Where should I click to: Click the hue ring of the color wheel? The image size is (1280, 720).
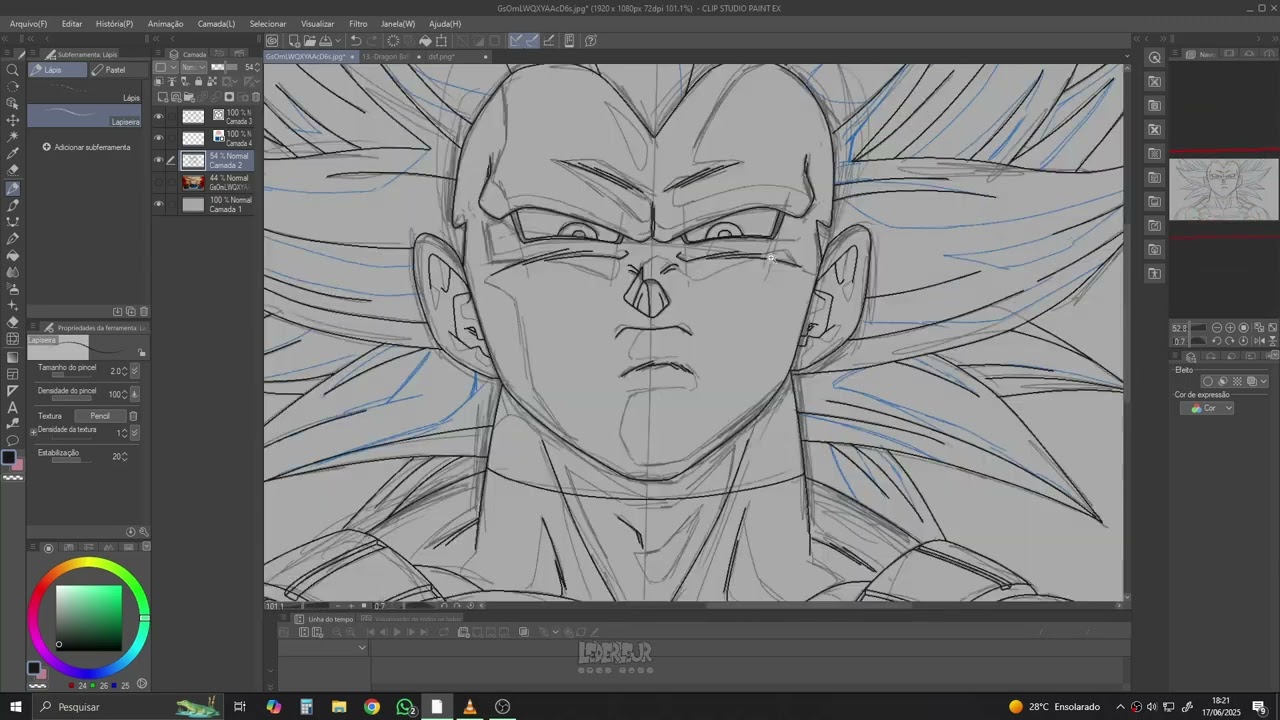(x=88, y=564)
